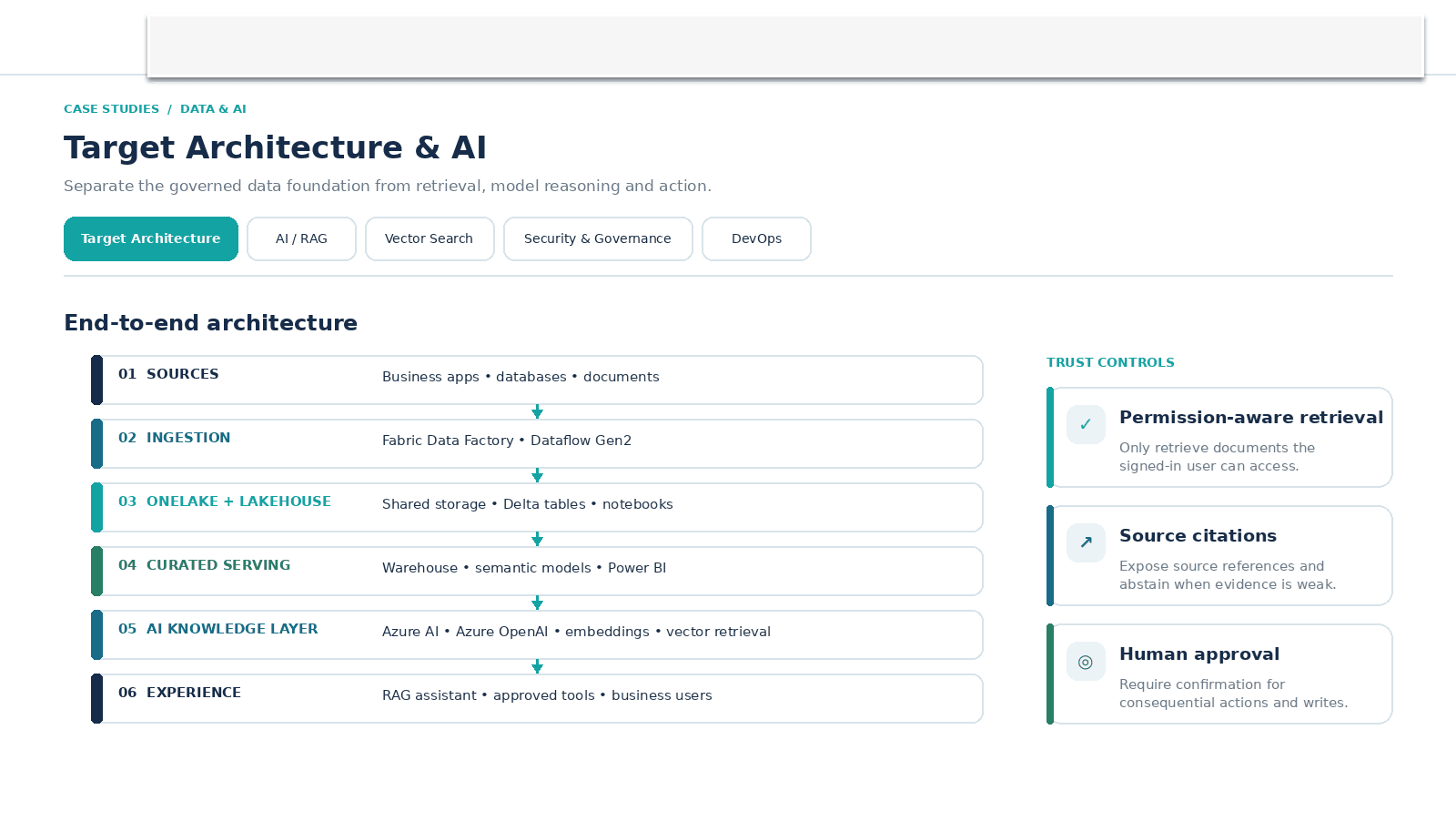Click 'Expose source references' description text
Viewport: 1456px width, 831px height.
1228,575
